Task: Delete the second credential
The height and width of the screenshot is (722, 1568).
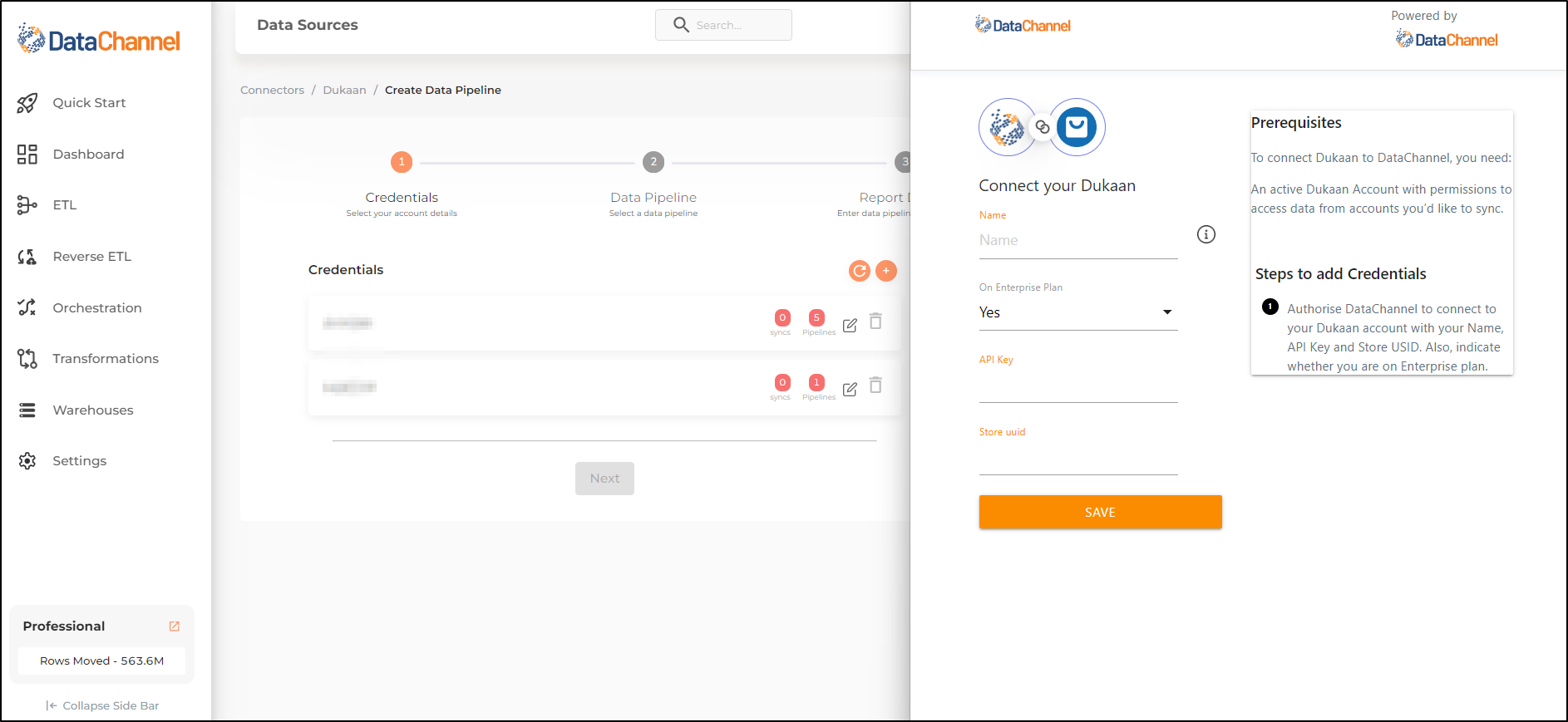Action: 875,386
